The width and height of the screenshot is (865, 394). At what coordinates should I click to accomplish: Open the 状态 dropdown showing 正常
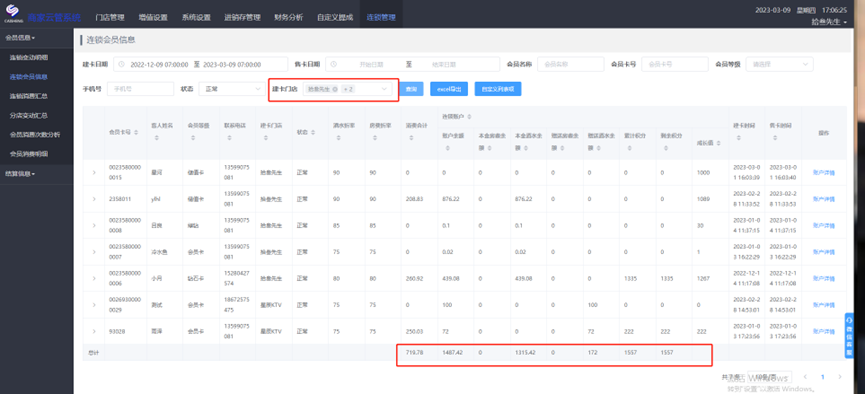[x=232, y=88]
